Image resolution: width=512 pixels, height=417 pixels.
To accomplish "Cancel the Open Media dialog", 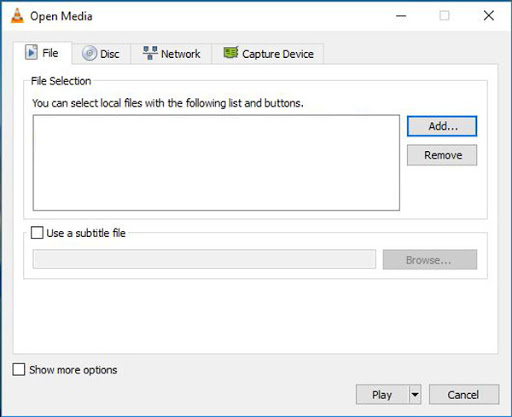I will (x=464, y=394).
